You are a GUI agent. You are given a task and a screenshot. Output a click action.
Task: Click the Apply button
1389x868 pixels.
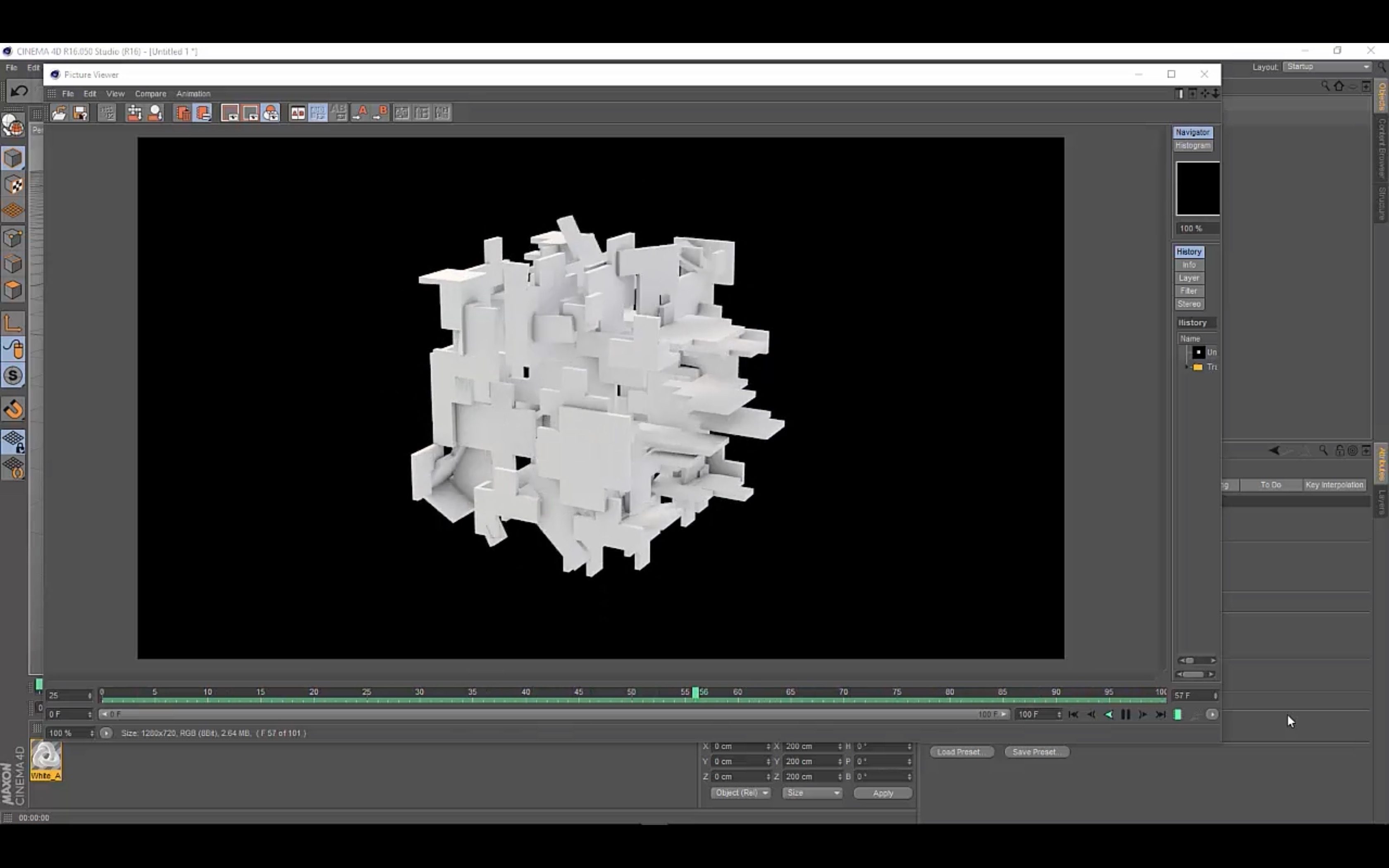point(883,793)
